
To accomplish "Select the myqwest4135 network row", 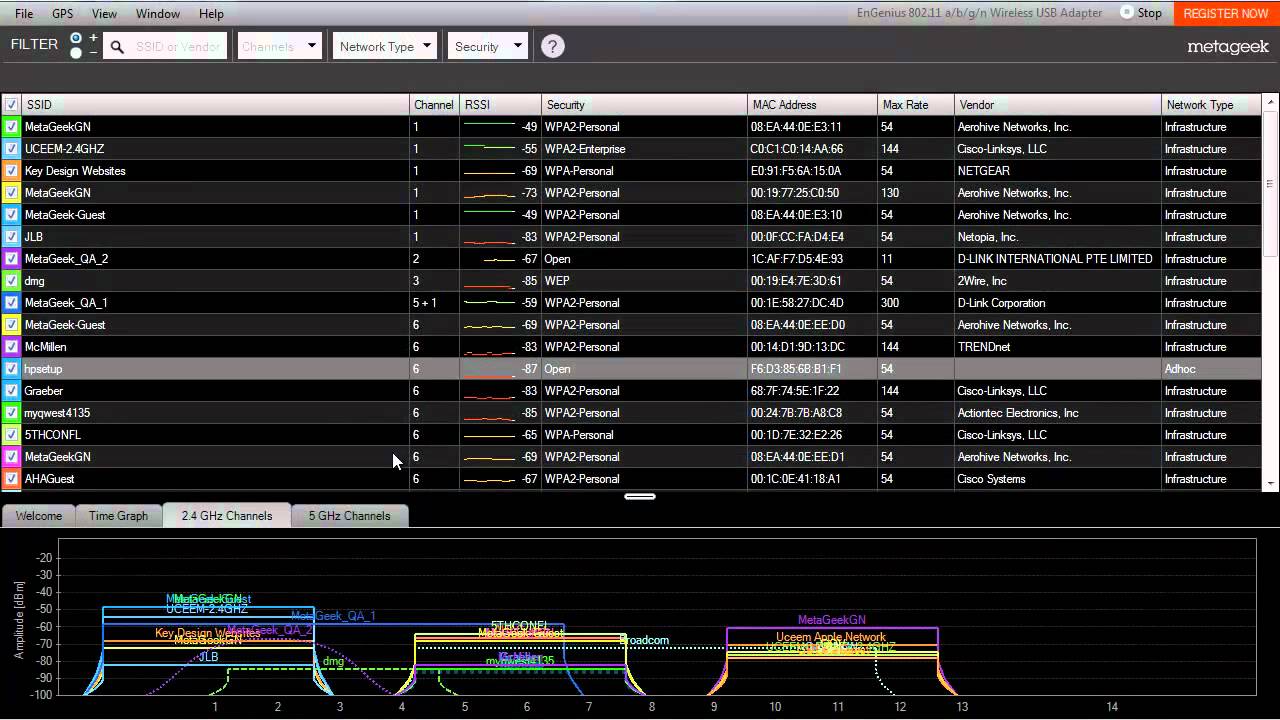I will (x=632, y=413).
